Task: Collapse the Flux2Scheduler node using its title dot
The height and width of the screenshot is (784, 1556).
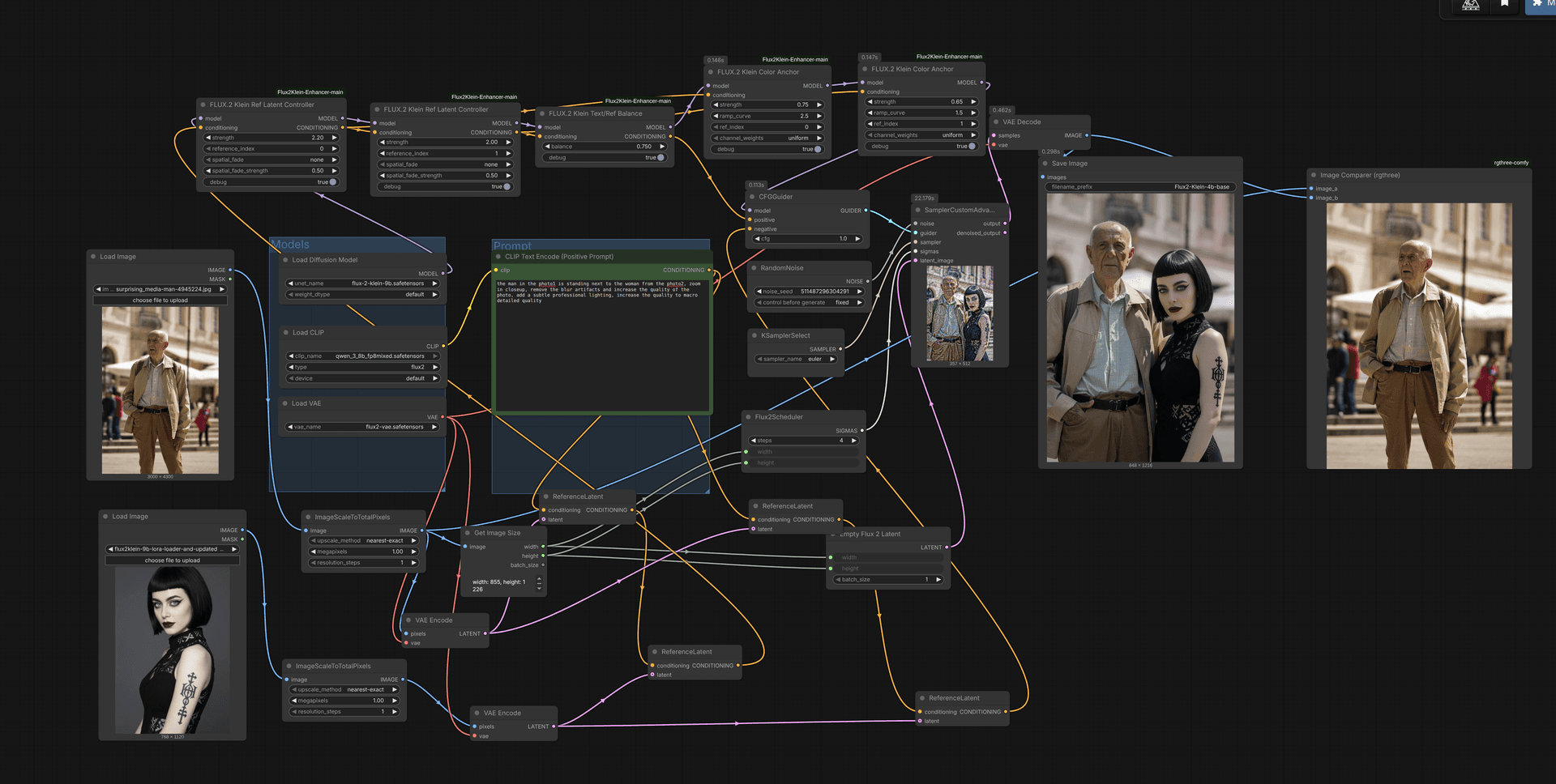Action: [x=747, y=417]
